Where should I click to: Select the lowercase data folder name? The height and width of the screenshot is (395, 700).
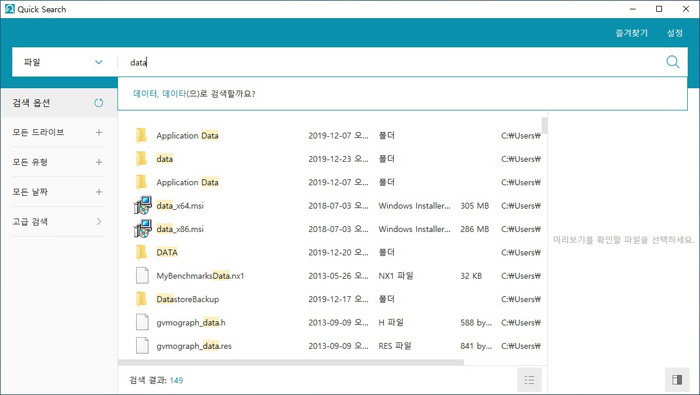164,159
